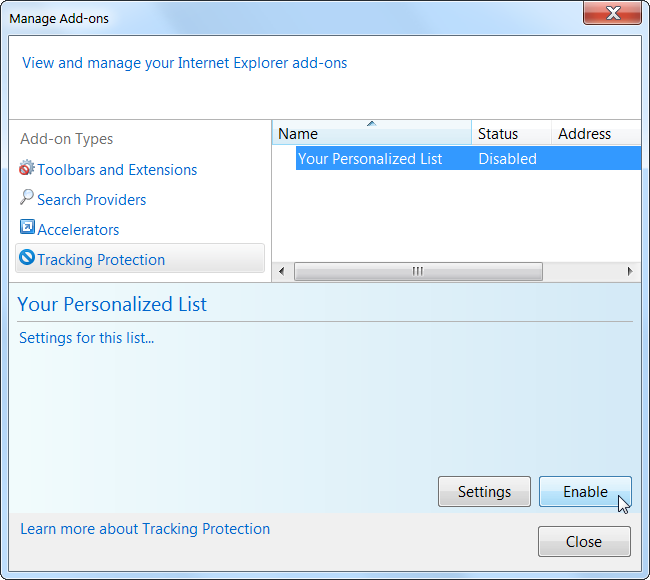650x580 pixels.
Task: Click the horizontal scrollbar thumb
Action: (418, 272)
